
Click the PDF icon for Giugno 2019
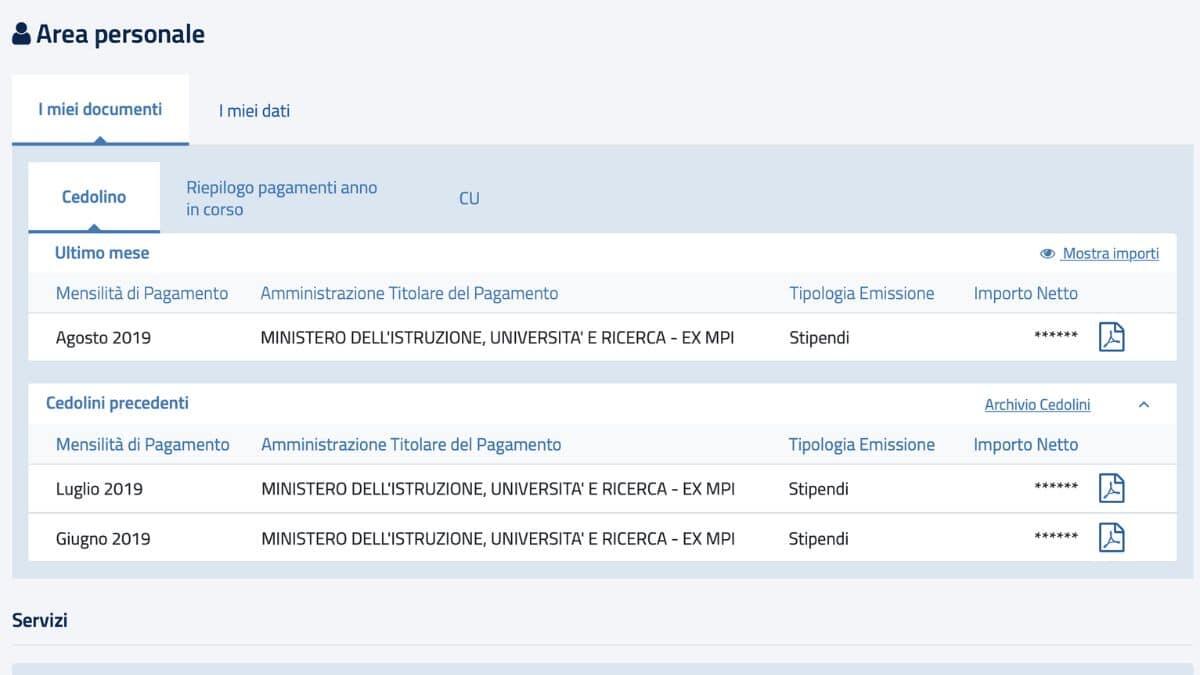tap(1111, 538)
